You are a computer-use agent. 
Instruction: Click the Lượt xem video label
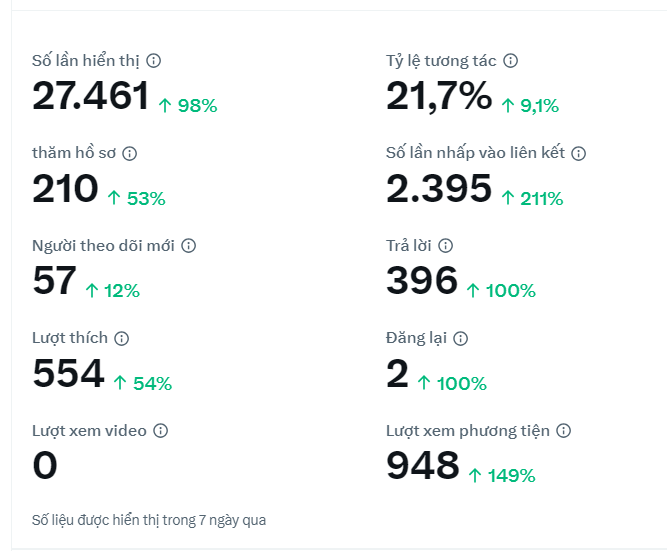click(89, 431)
